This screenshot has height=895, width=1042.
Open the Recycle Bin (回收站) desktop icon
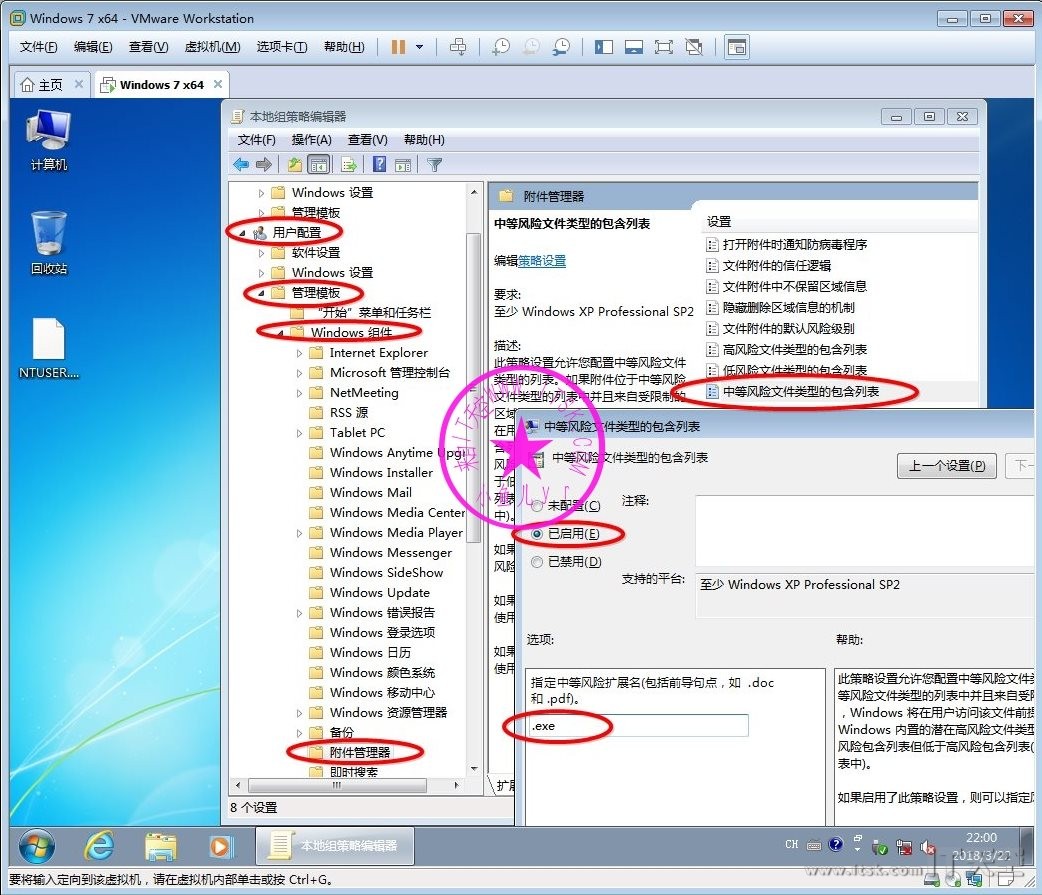[x=48, y=241]
